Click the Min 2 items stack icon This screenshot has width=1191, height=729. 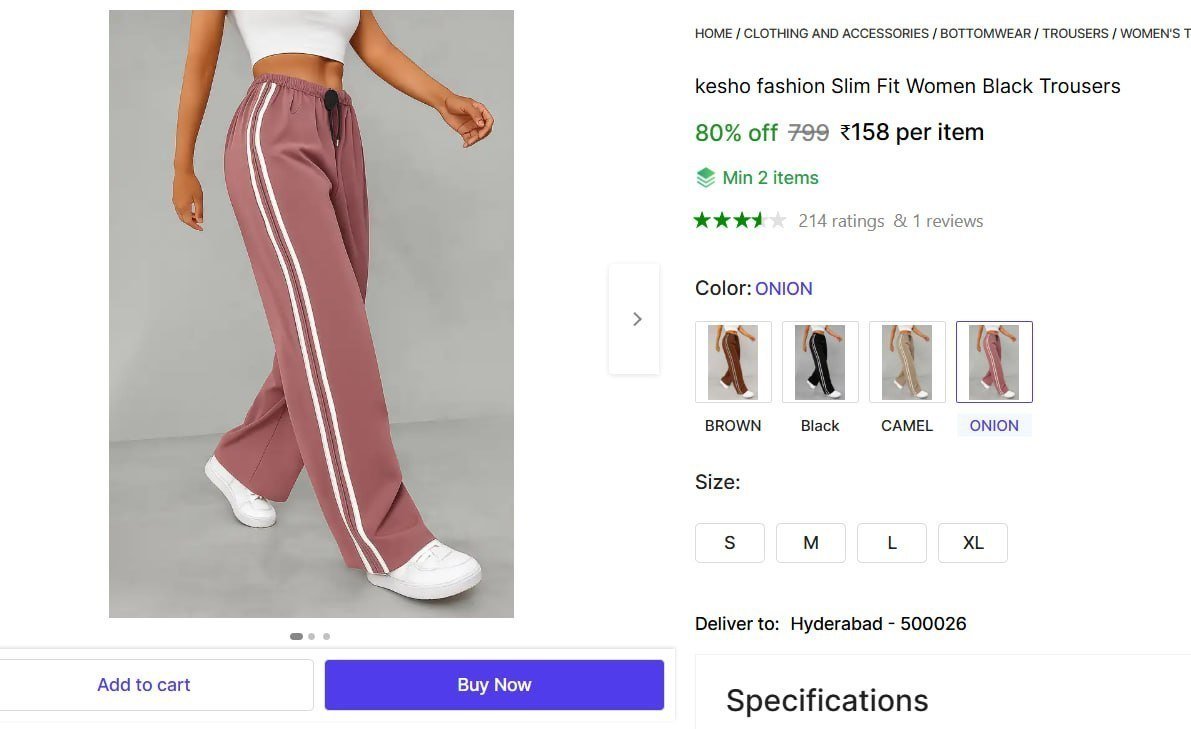[705, 177]
